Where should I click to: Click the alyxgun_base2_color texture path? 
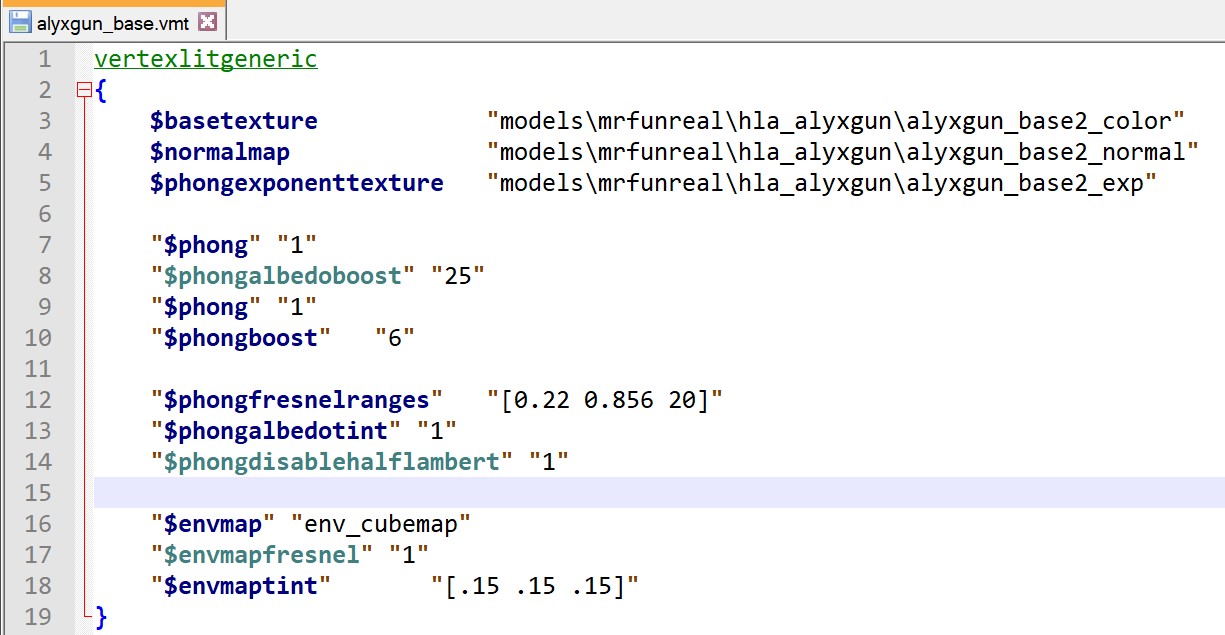click(x=836, y=121)
